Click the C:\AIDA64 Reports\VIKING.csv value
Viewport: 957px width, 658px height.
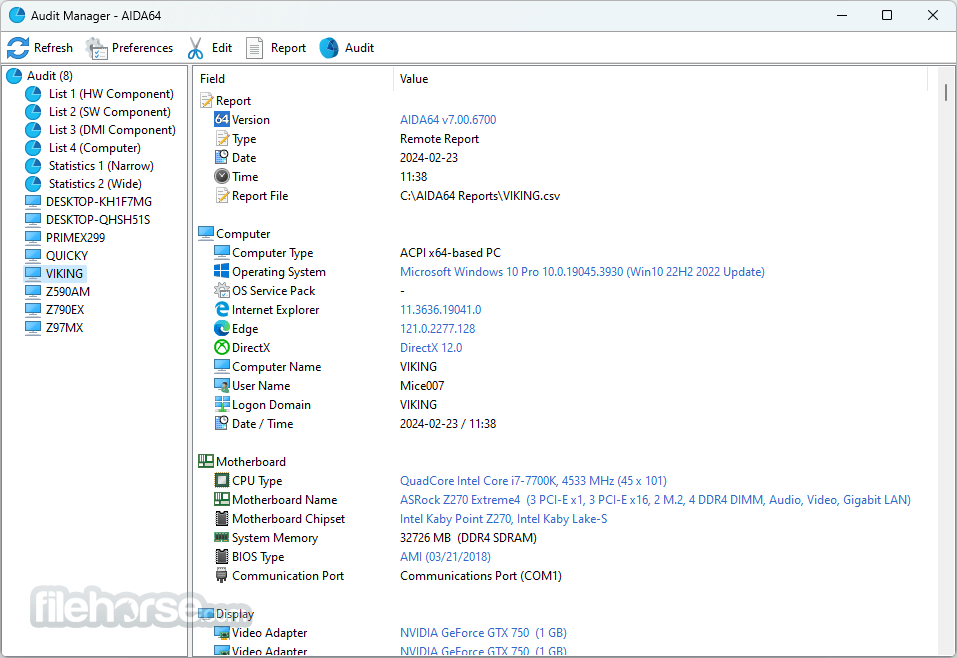480,196
